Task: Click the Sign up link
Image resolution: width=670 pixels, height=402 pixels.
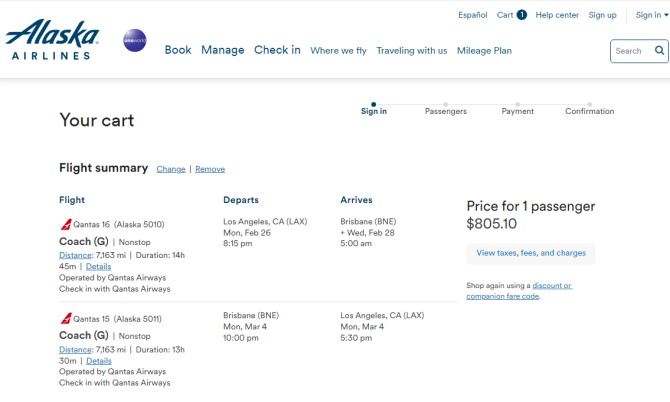Action: click(x=602, y=15)
